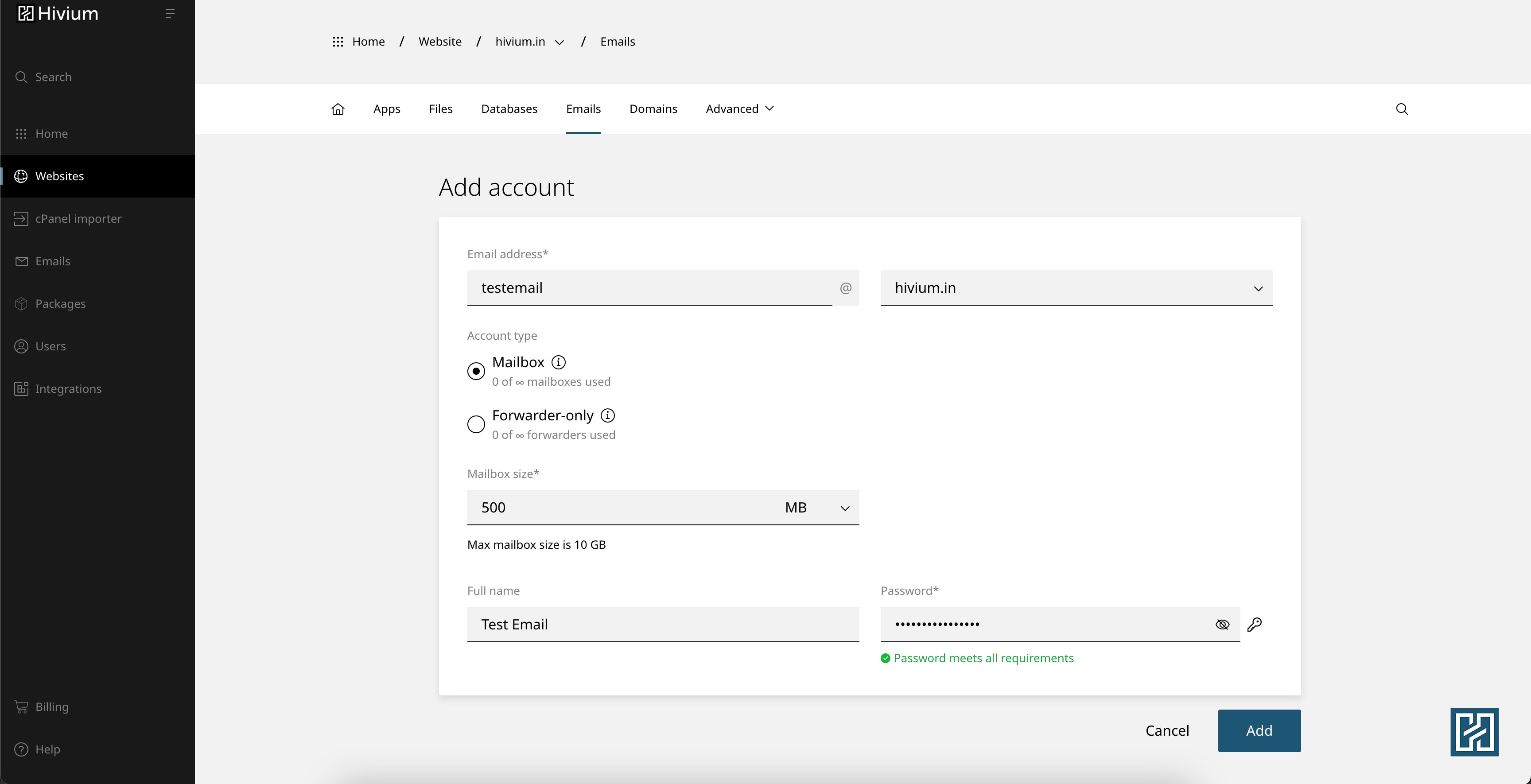The height and width of the screenshot is (784, 1531).
Task: Expand the Advanced tab menu
Action: (x=739, y=109)
